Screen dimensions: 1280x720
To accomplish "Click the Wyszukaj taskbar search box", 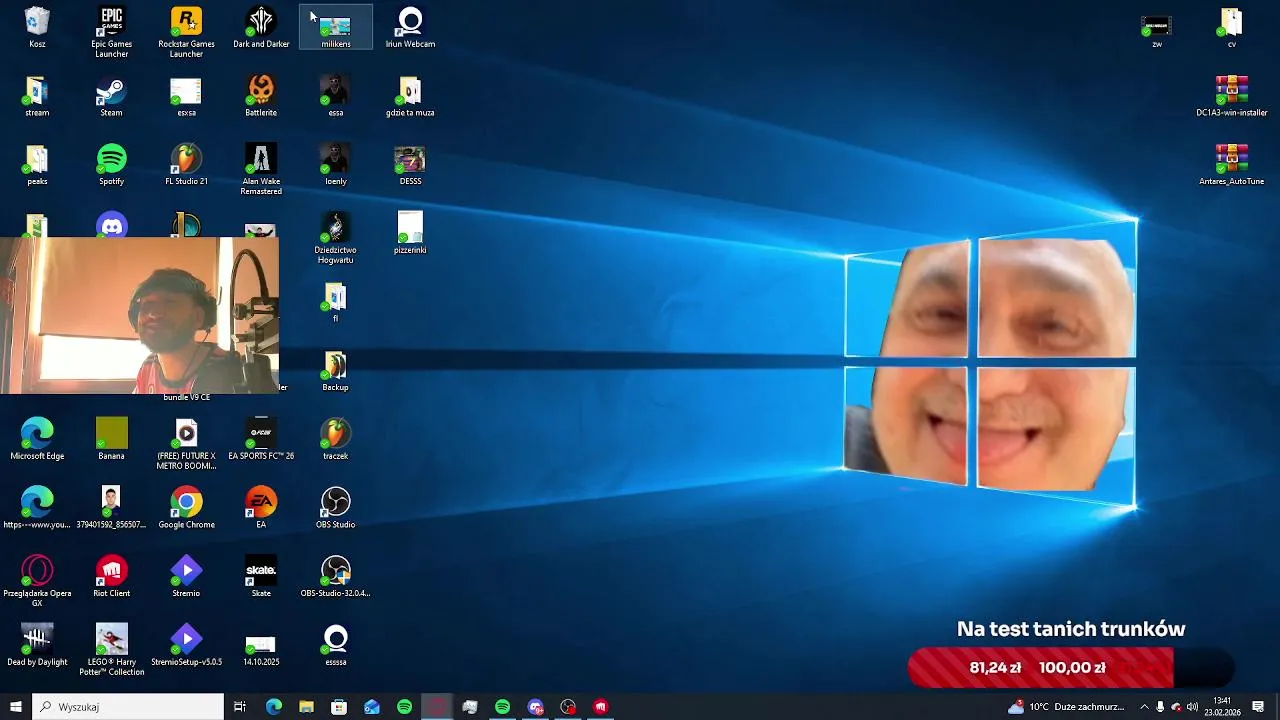I will pos(128,707).
